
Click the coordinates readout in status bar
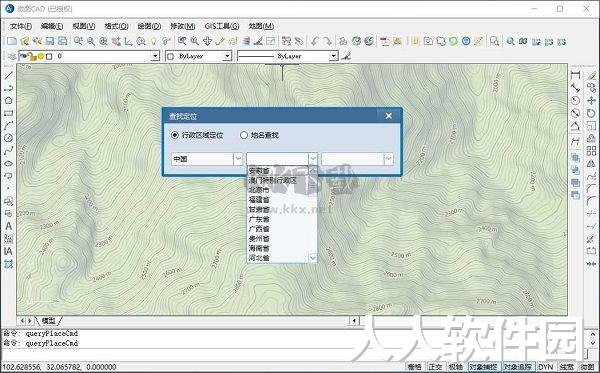[59, 367]
